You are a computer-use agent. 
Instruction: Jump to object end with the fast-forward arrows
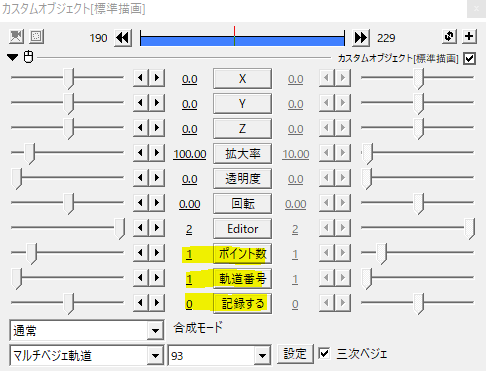click(x=361, y=38)
